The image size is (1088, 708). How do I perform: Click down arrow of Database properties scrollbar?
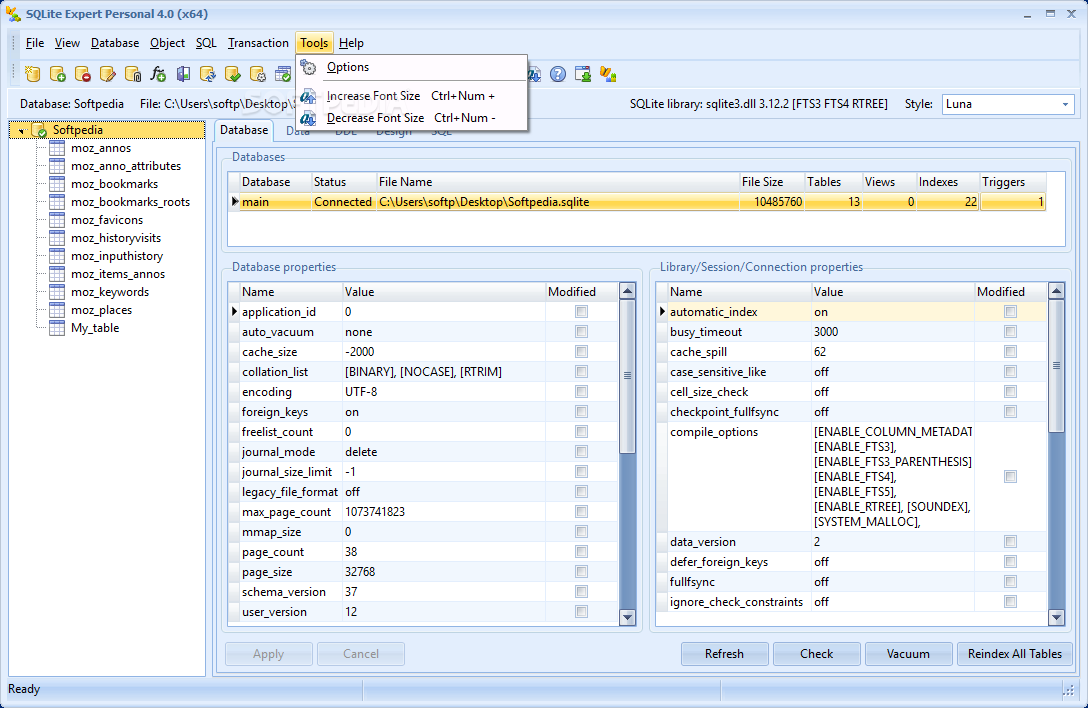pyautogui.click(x=628, y=616)
